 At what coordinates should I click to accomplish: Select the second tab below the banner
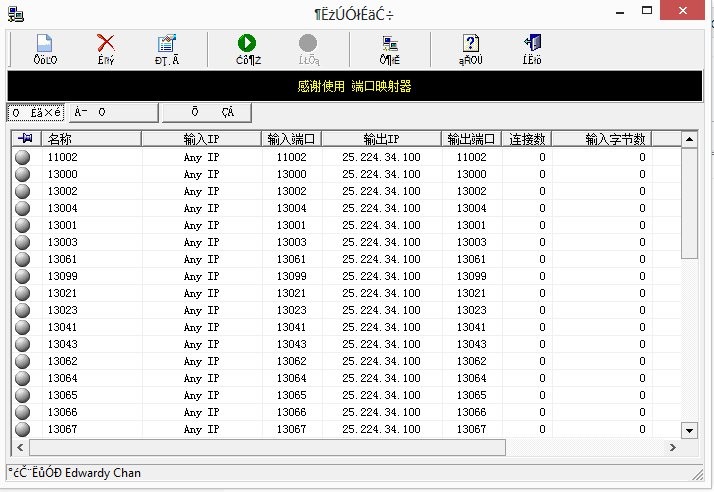tap(113, 113)
